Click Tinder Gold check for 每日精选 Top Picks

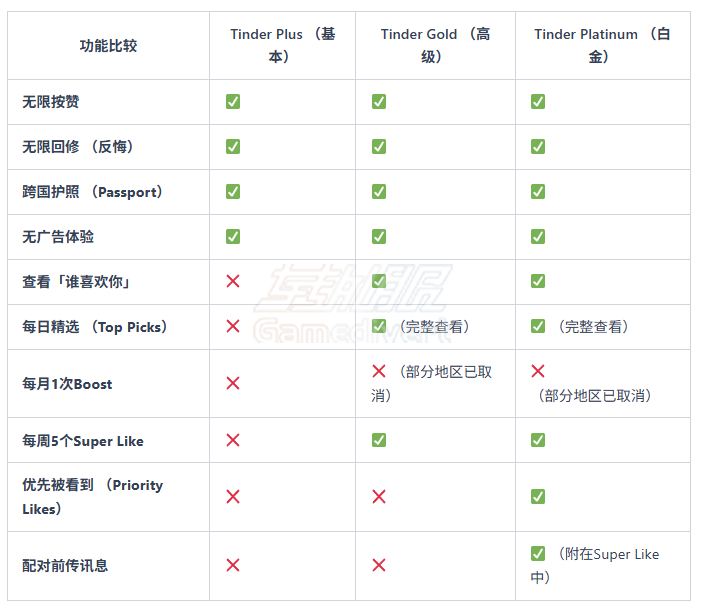click(379, 327)
